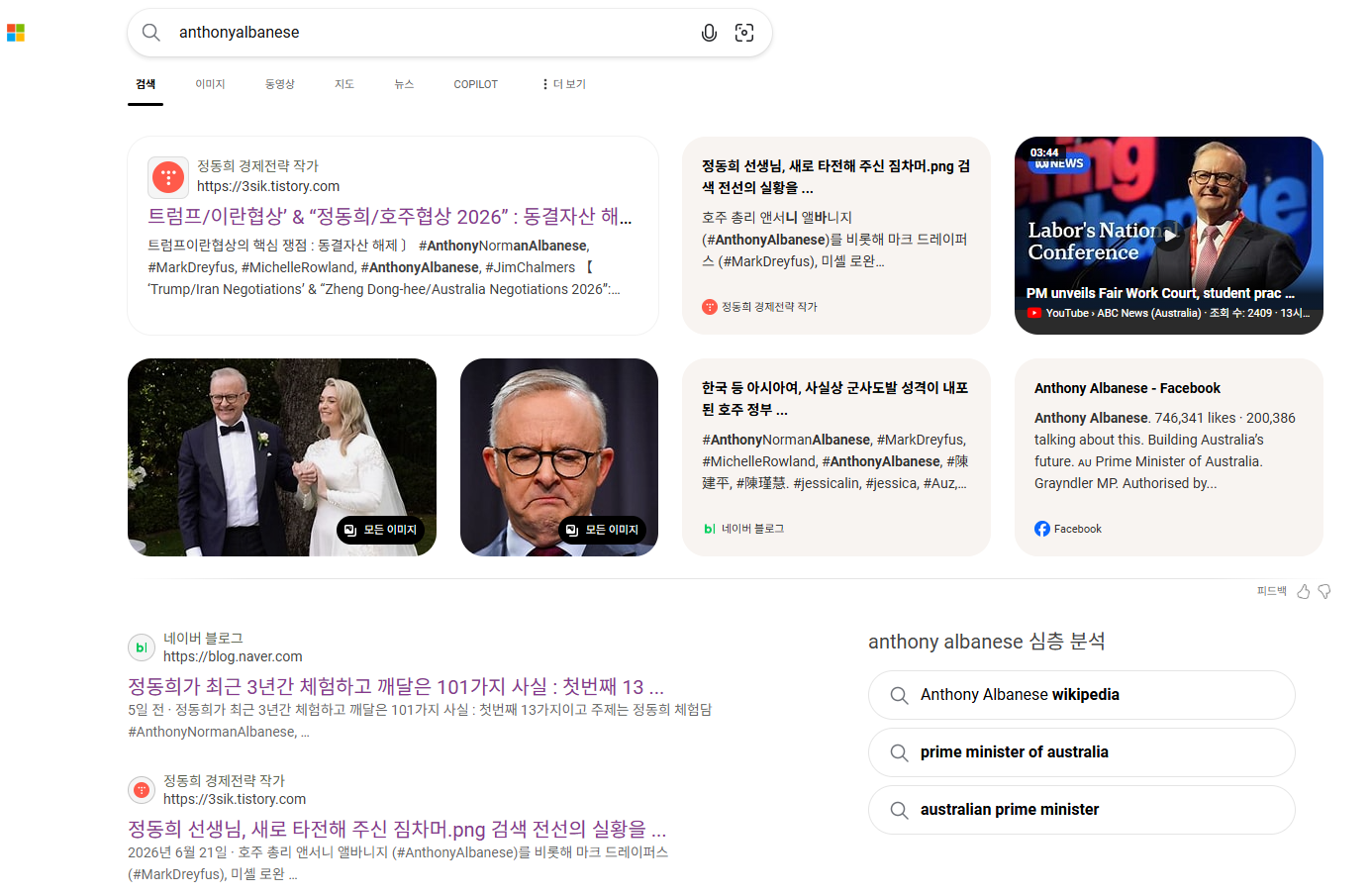Open the 3sik.tistory.com URL in top card
Image resolution: width=1371 pixels, height=896 pixels.
[268, 186]
